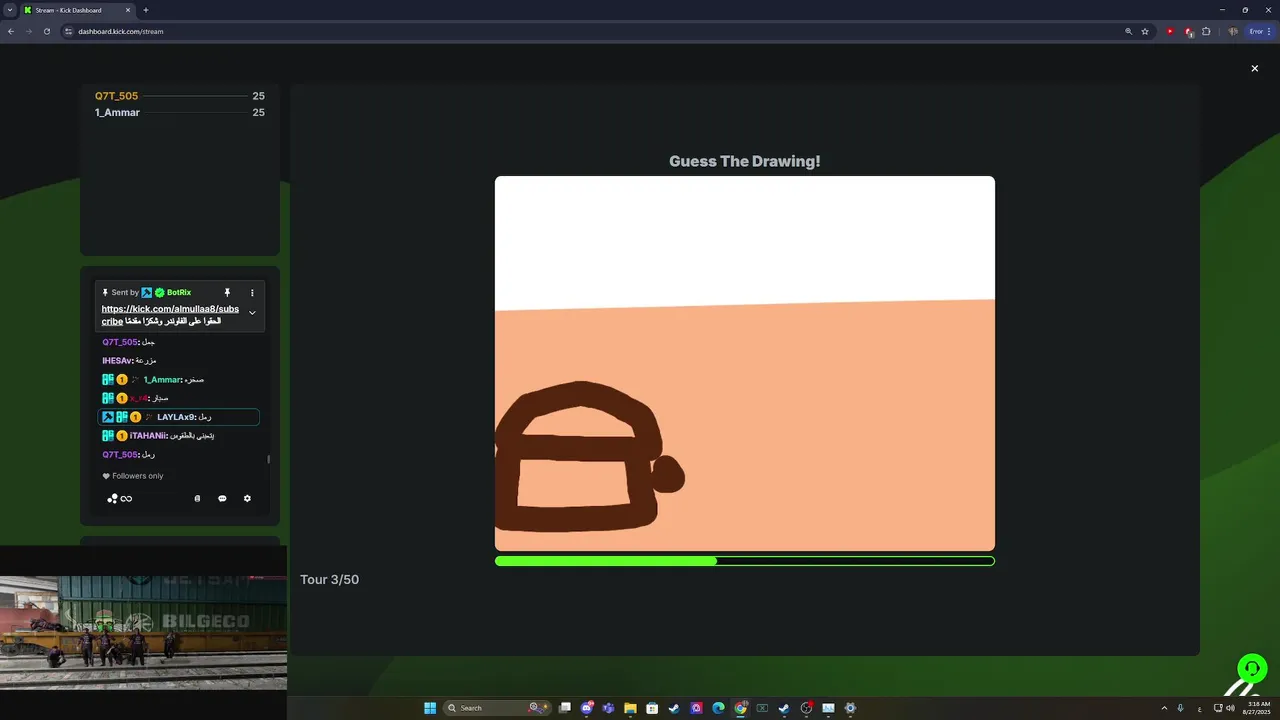Click Q7T_505 in the leaderboard
Image resolution: width=1280 pixels, height=720 pixels.
[117, 96]
